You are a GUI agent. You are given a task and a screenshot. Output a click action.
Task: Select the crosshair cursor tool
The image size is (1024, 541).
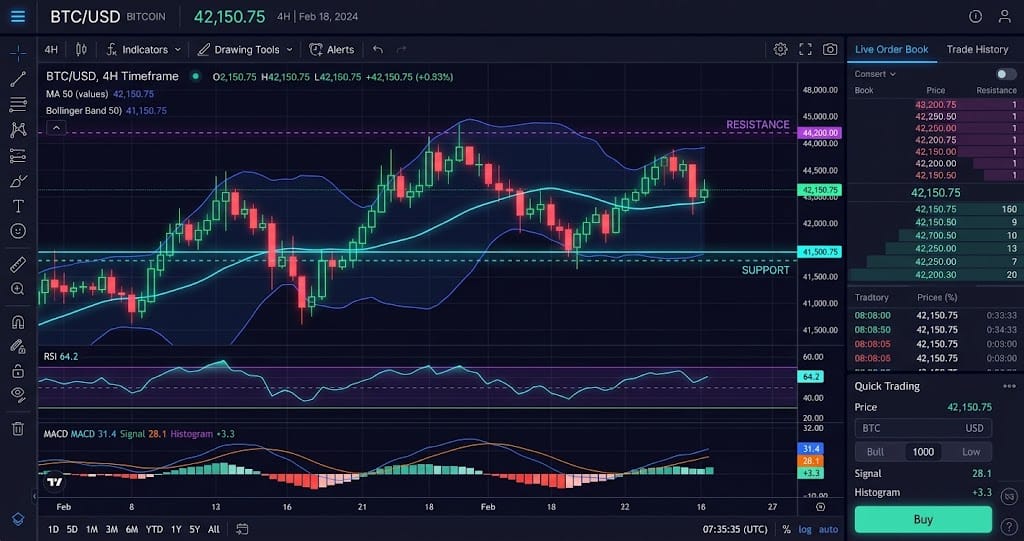coord(18,52)
